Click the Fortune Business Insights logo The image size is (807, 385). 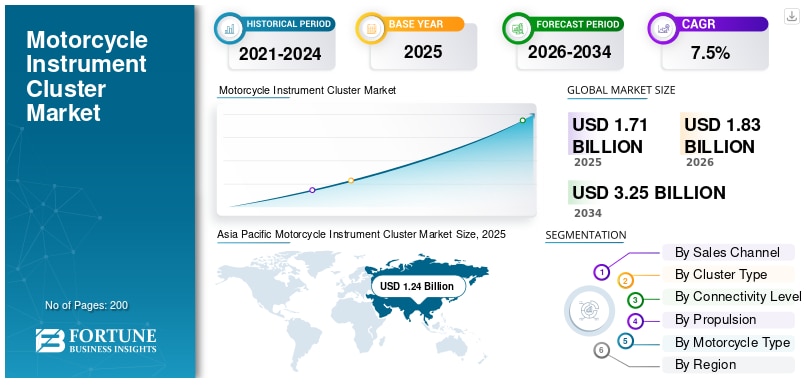(96, 341)
